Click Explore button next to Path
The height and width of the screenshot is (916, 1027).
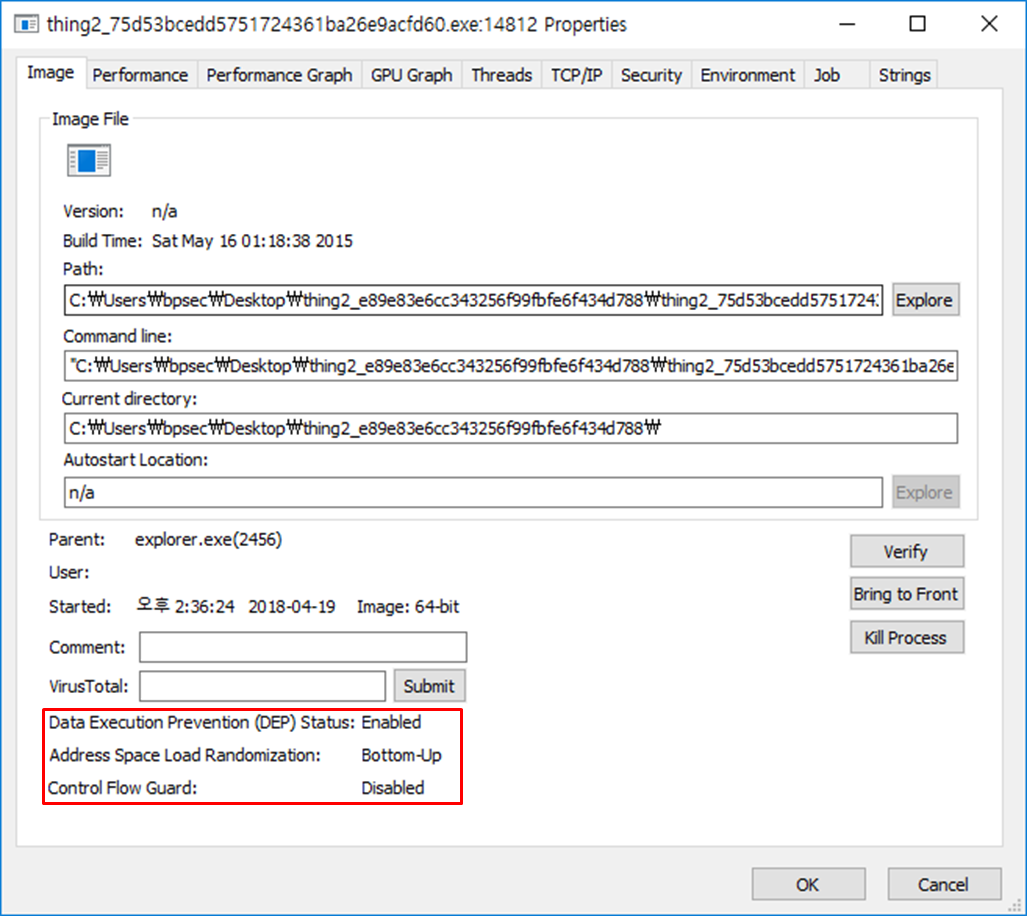point(924,300)
